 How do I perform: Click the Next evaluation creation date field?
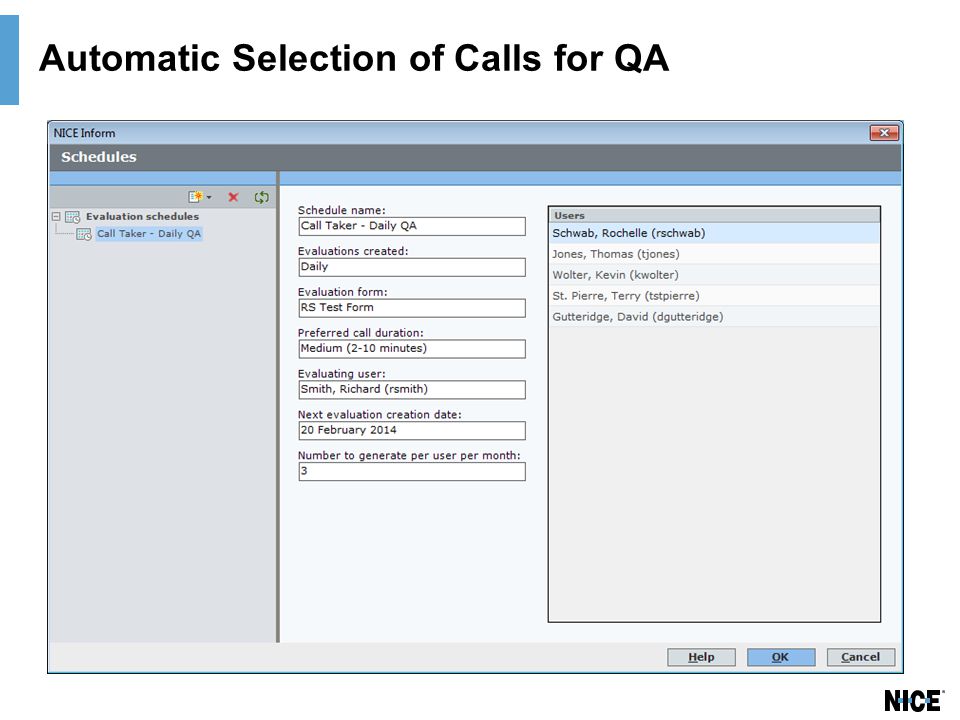click(412, 430)
